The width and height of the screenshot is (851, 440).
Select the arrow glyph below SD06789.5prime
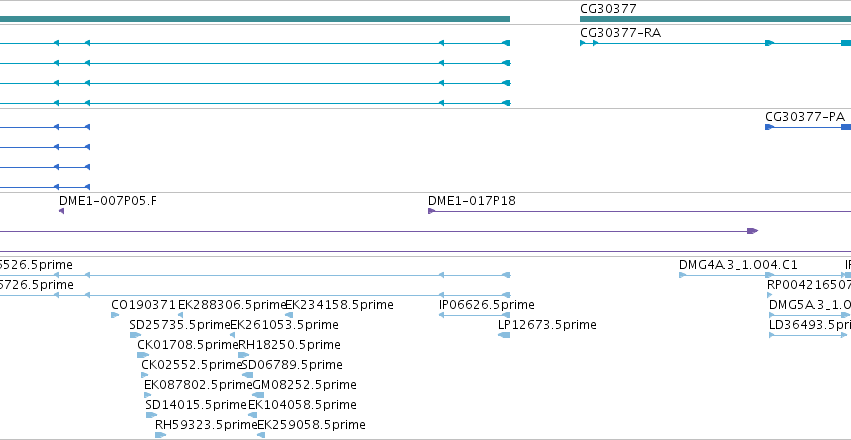pos(247,375)
